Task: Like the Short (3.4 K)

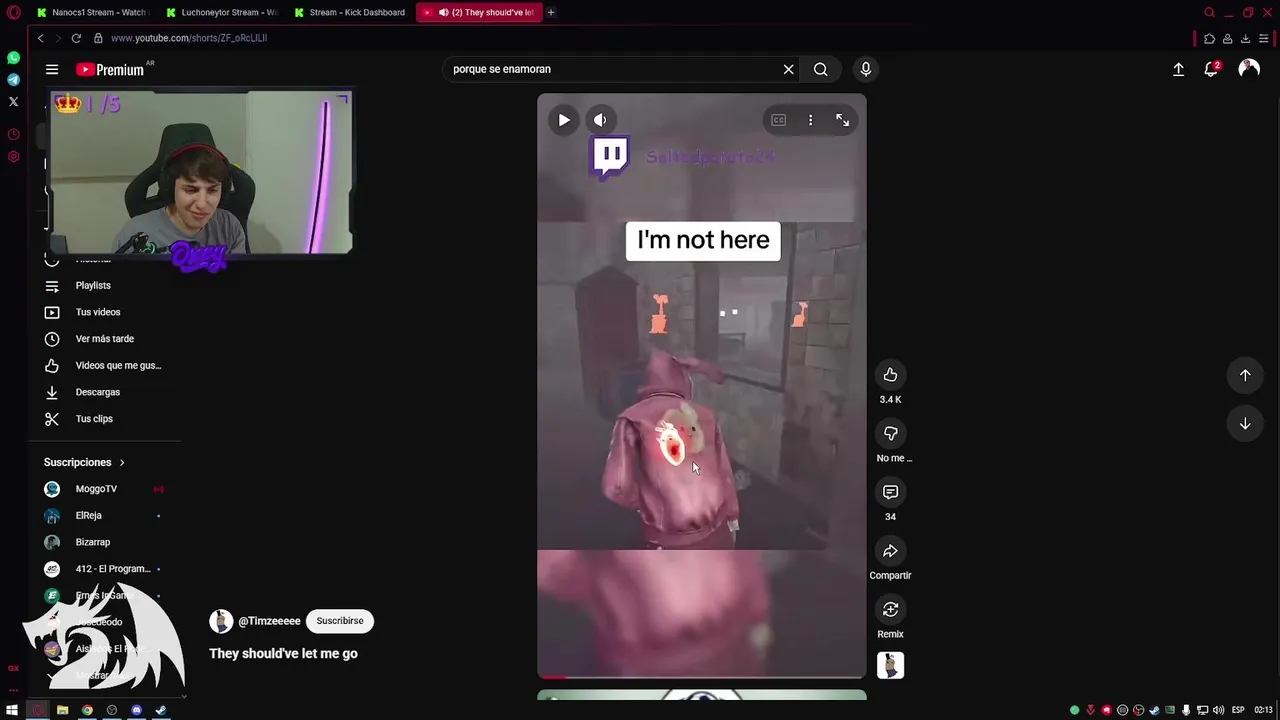Action: 890,375
